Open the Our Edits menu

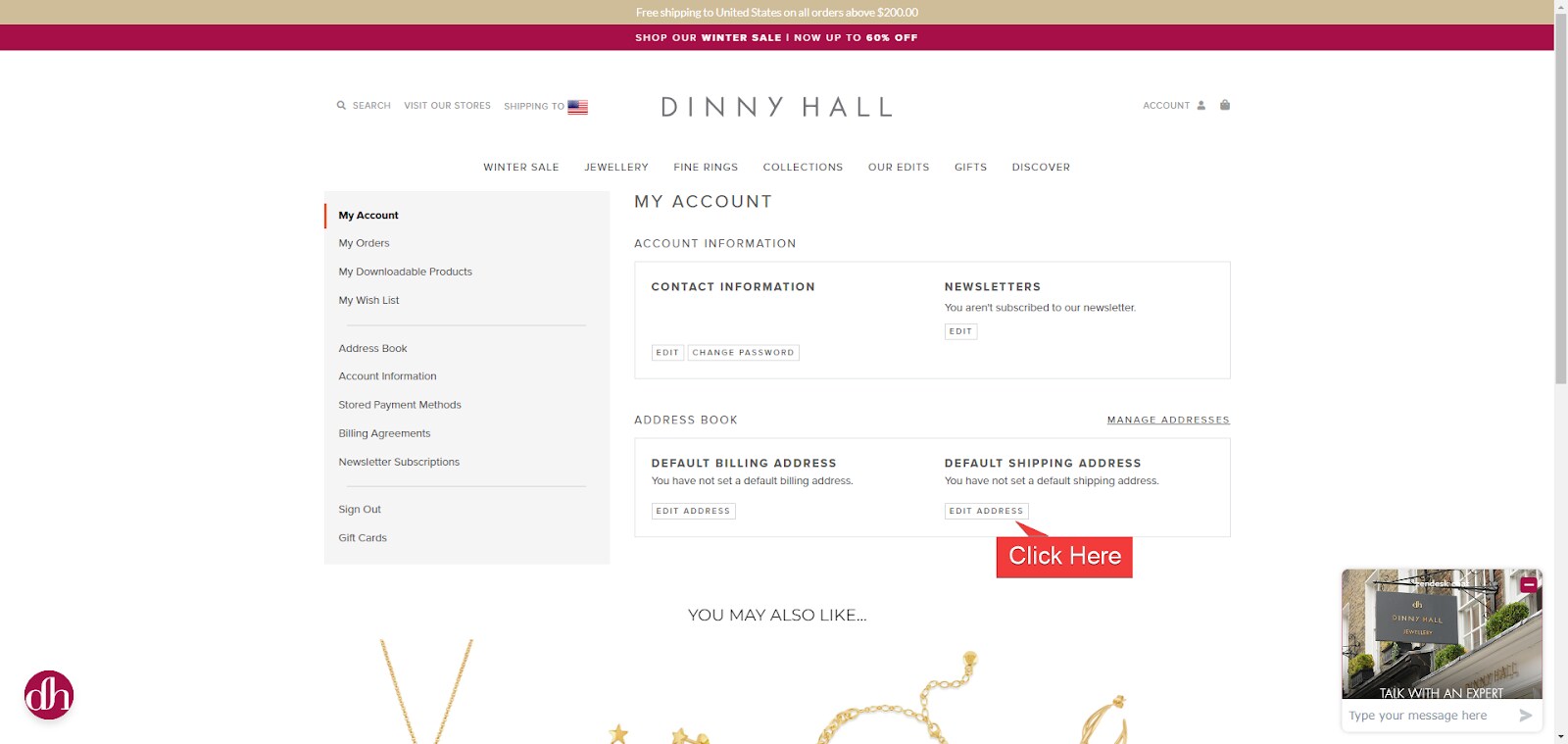coord(899,168)
